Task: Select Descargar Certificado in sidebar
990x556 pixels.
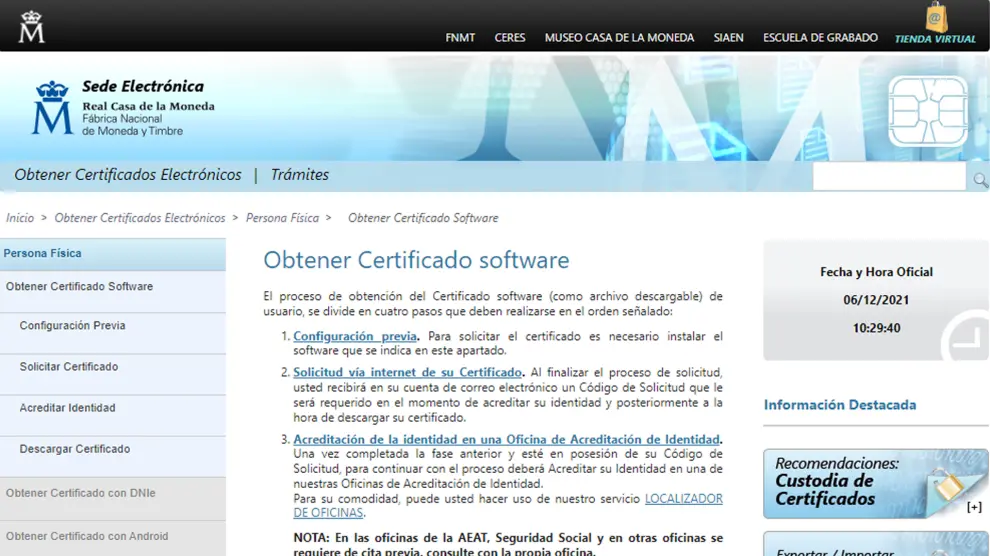Action: pyautogui.click(x=74, y=449)
